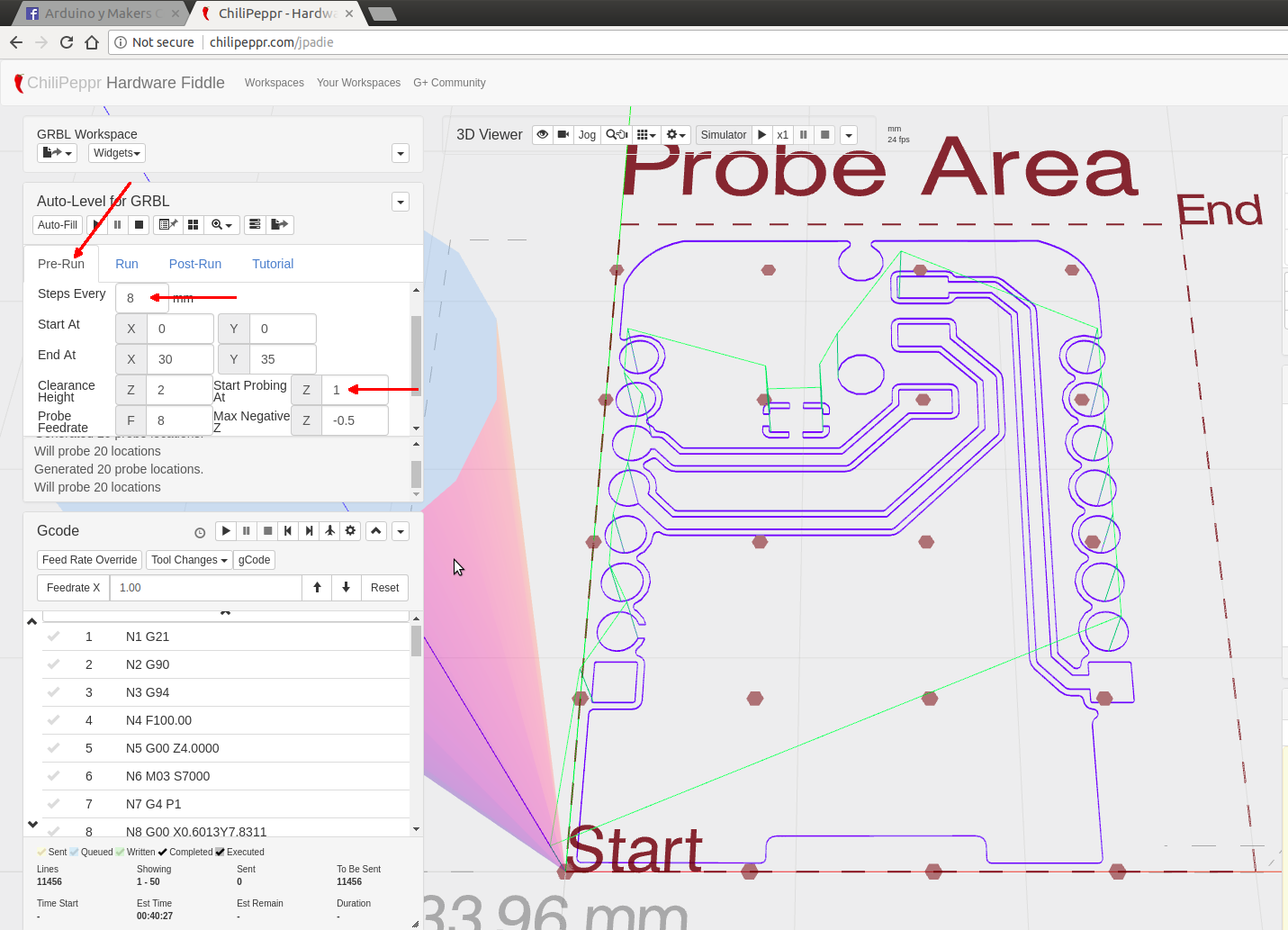Open the Gcode settings gear icon
The width and height of the screenshot is (1288, 930).
click(x=350, y=530)
